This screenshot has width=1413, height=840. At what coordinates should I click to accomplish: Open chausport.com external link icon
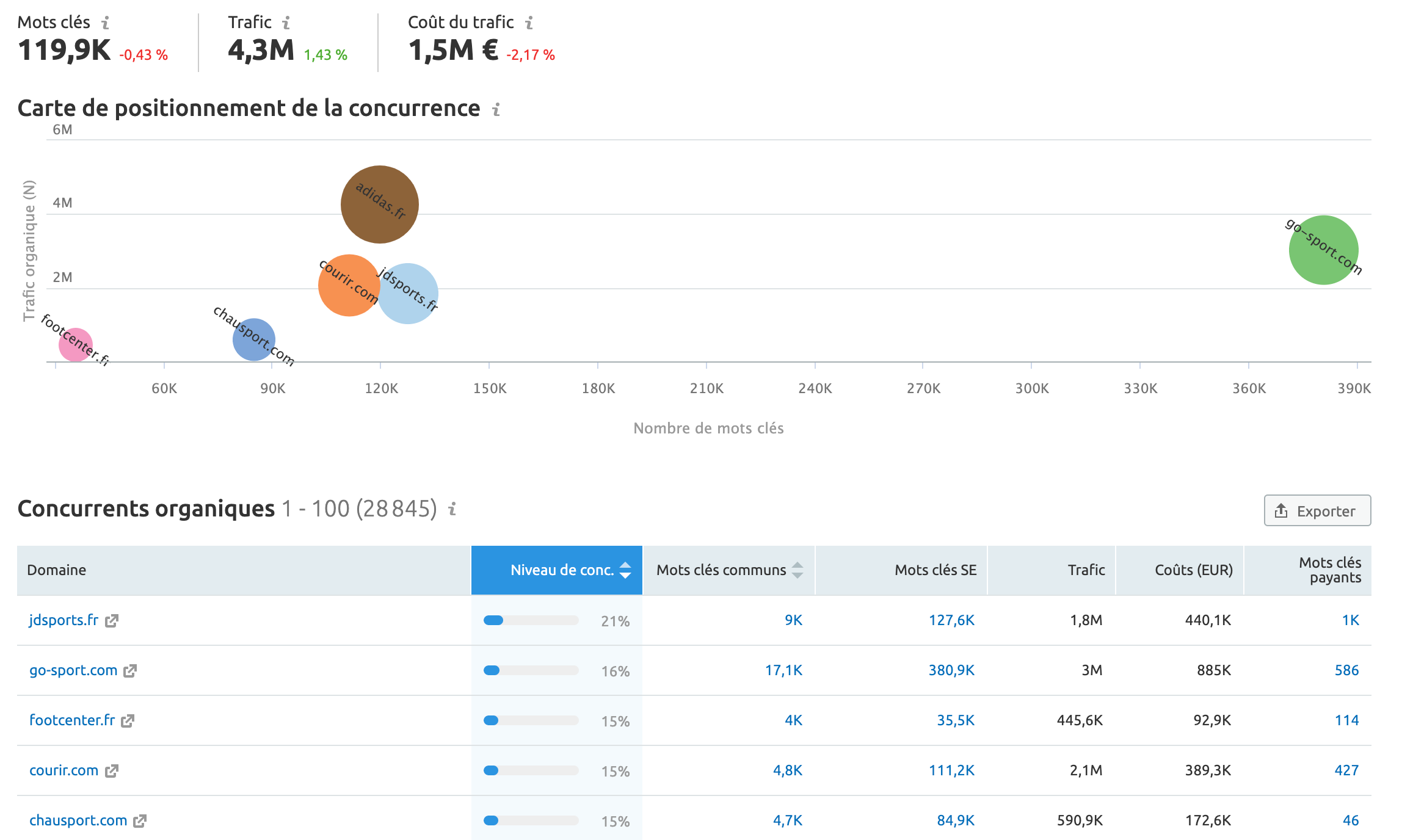pos(140,821)
